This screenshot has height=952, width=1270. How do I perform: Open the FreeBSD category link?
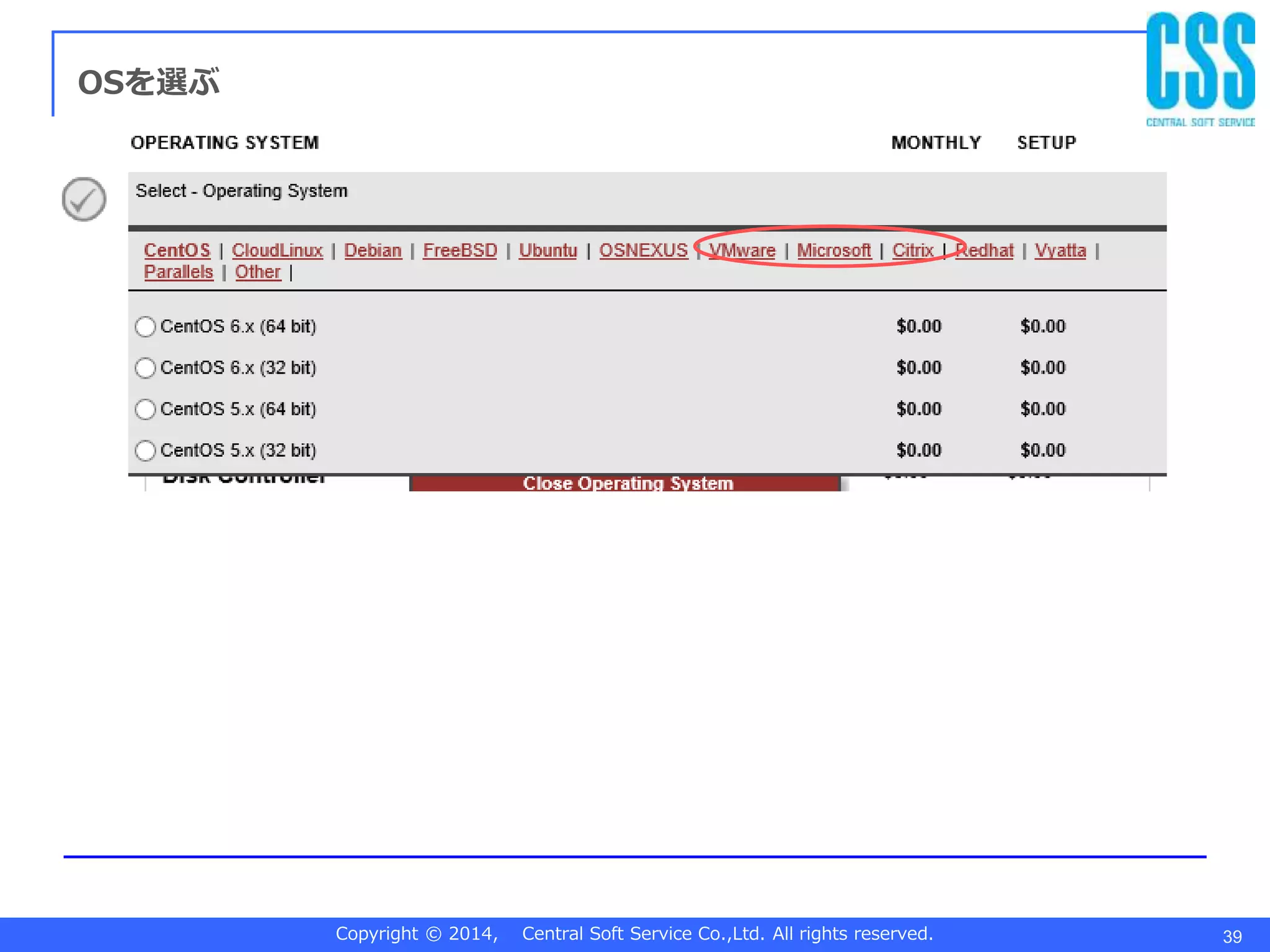pos(460,250)
